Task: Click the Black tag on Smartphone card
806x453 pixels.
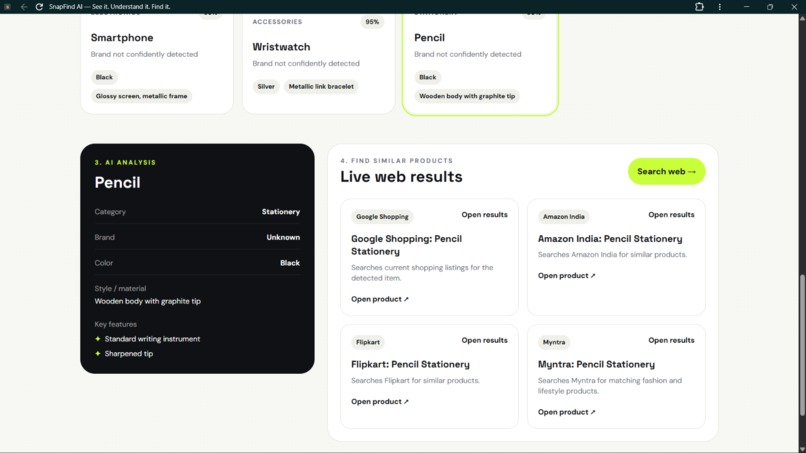Action: click(104, 77)
